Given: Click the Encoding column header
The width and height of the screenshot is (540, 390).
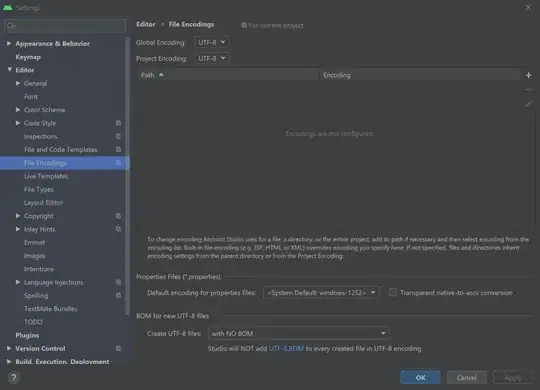Looking at the screenshot, I should pos(419,75).
